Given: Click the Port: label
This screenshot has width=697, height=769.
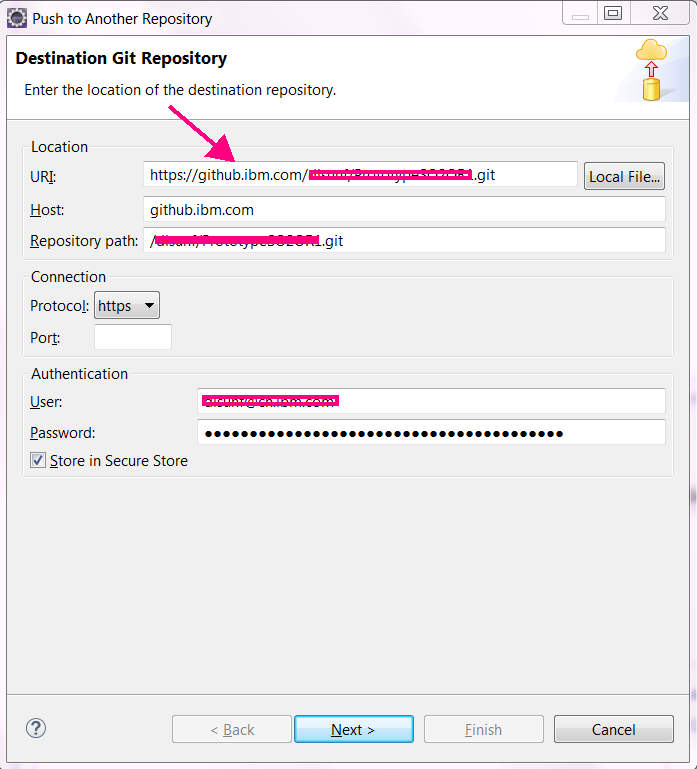Looking at the screenshot, I should [x=45, y=337].
